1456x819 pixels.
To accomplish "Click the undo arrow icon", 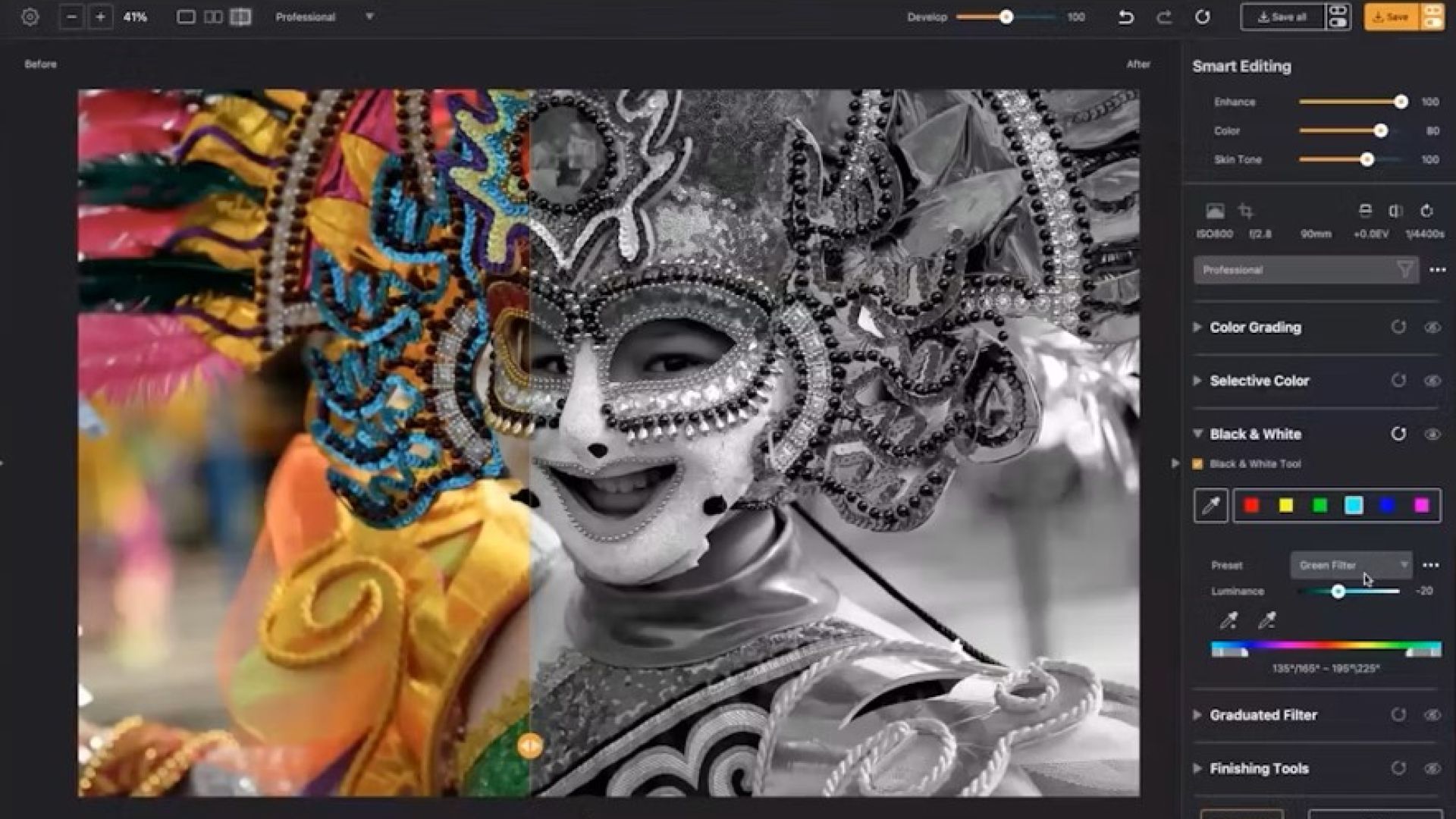I will pos(1126,17).
